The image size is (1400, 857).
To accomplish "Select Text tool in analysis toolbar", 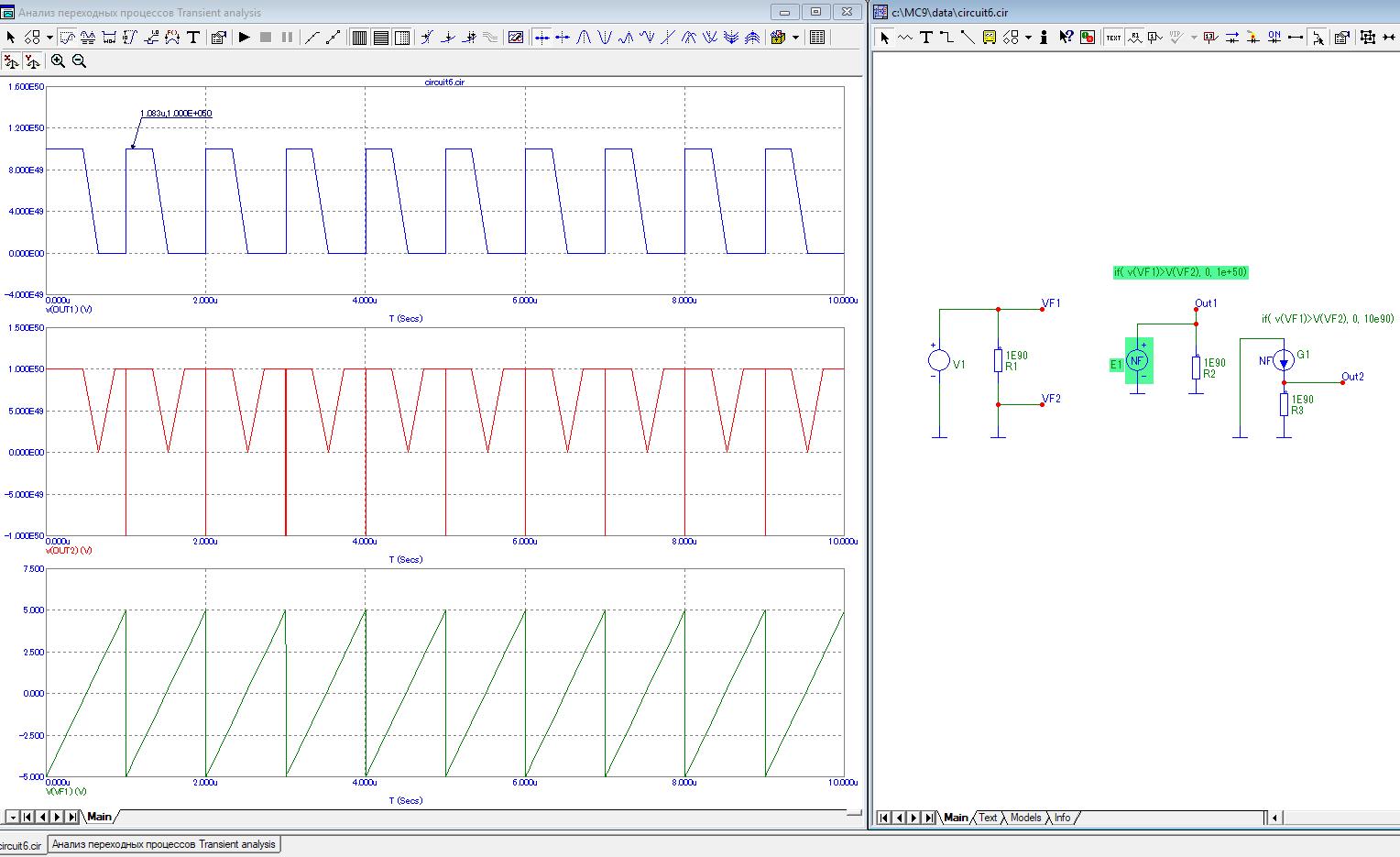I will point(193,38).
